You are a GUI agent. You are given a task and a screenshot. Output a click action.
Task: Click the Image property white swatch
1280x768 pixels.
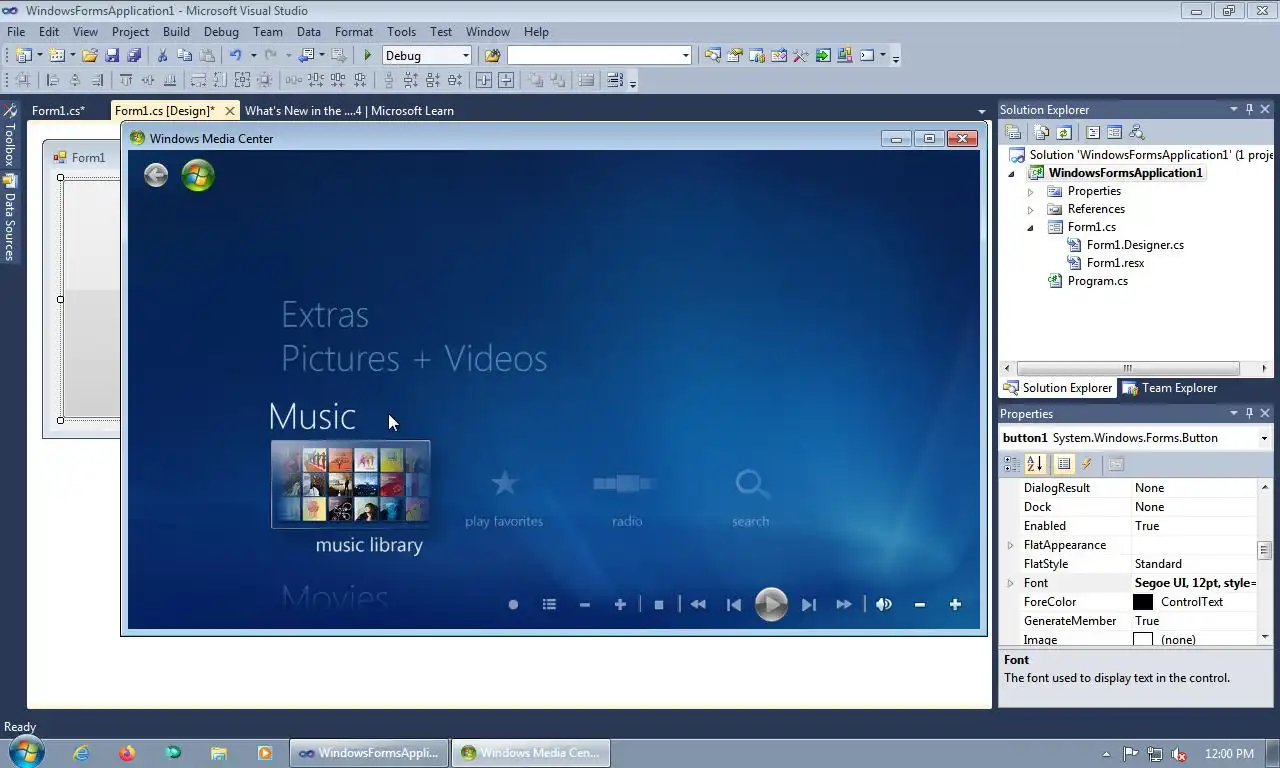[1143, 640]
